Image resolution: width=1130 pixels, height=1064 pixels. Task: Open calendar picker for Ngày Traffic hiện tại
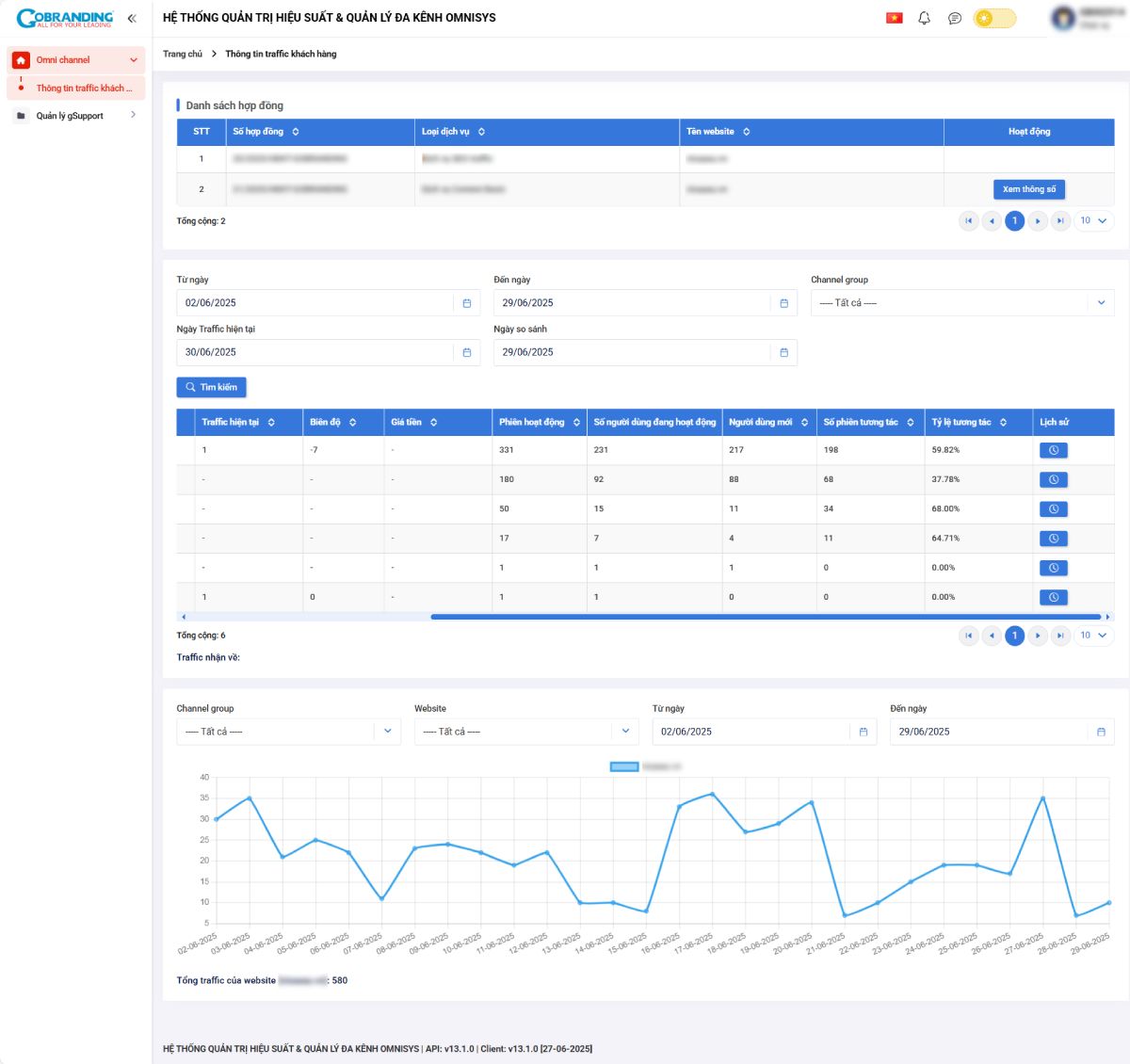(x=467, y=352)
